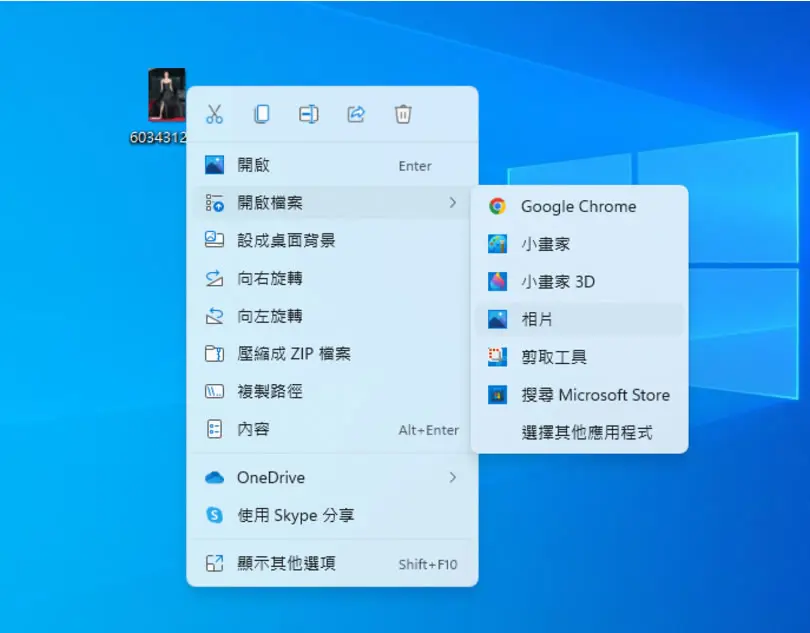Select 相片 app from submenu
This screenshot has width=810, height=633.
click(x=580, y=319)
